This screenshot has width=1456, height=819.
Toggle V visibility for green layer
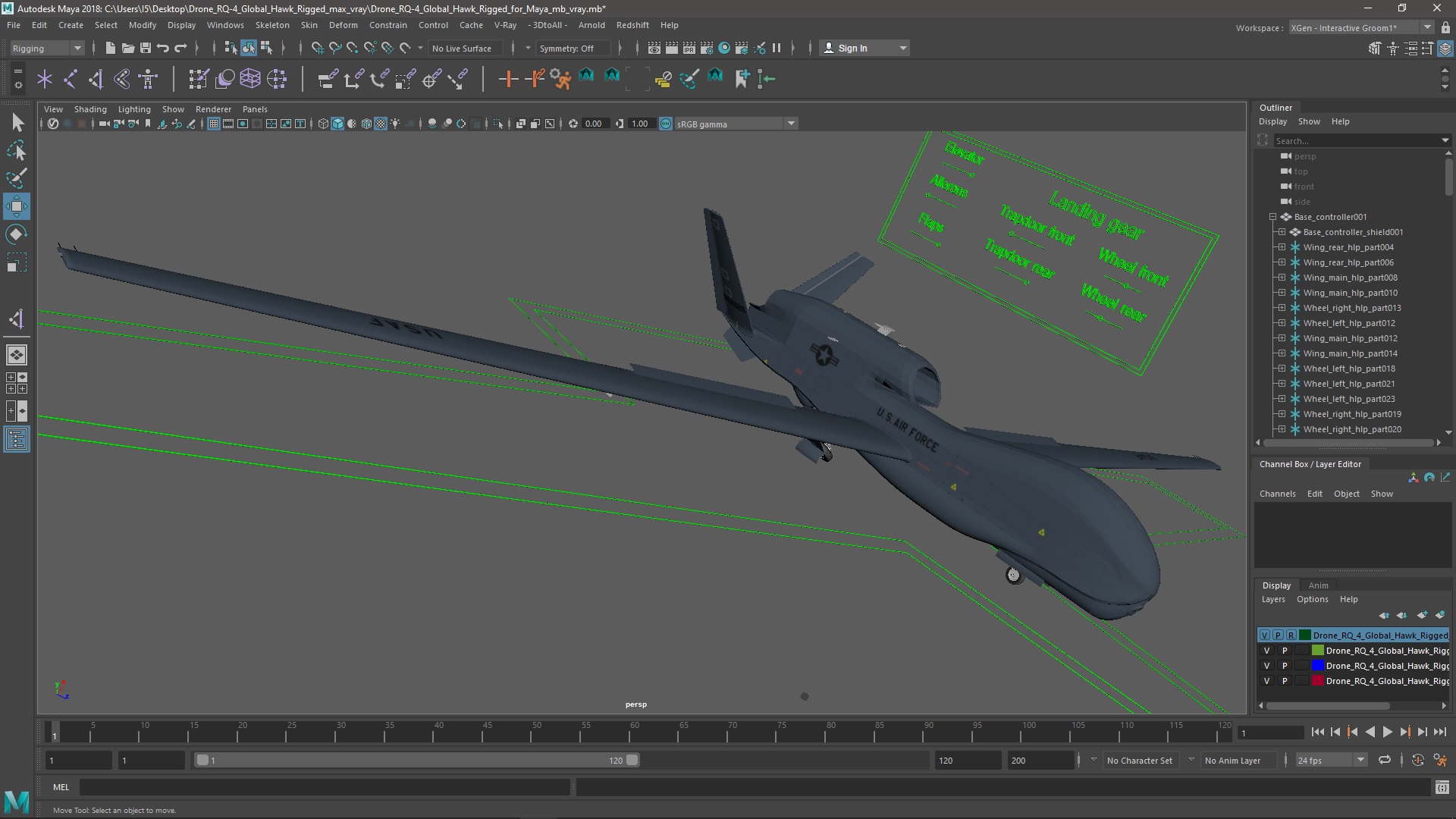pyautogui.click(x=1266, y=651)
